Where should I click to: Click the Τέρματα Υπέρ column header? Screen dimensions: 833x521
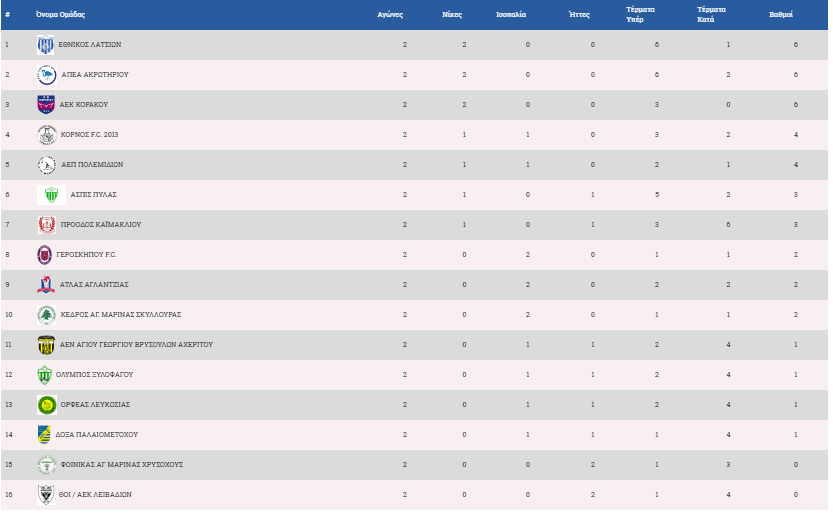tap(640, 14)
